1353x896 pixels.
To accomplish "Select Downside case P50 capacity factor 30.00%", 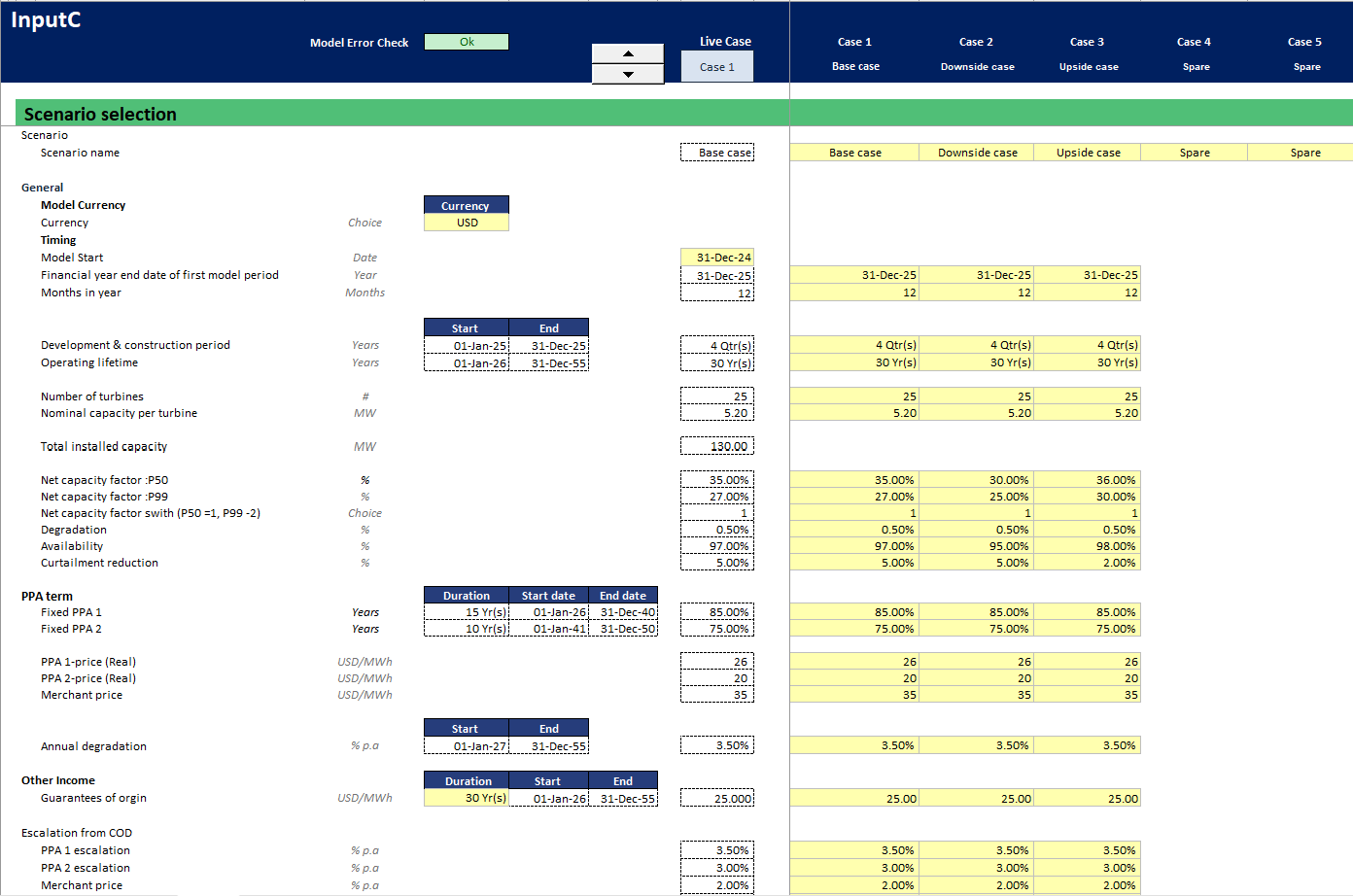I will [977, 480].
